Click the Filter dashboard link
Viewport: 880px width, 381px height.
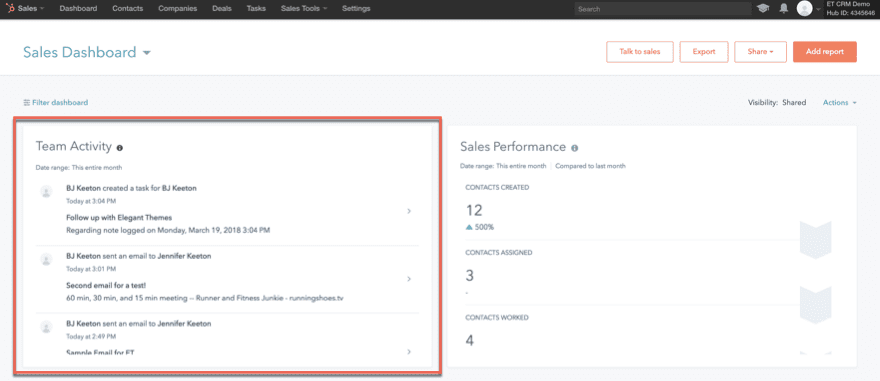pyautogui.click(x=60, y=103)
